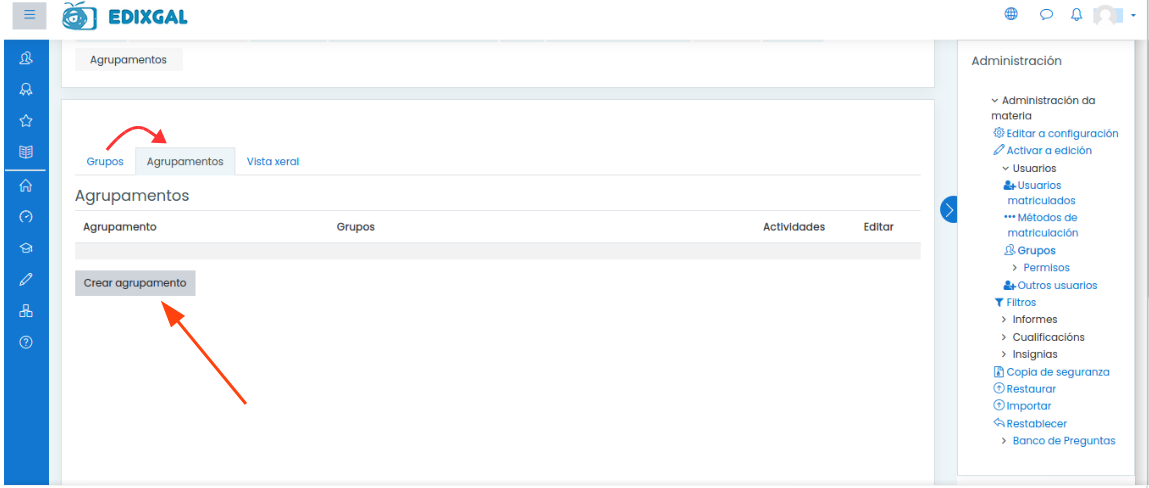Open the book icon in sidebar

click(26, 153)
